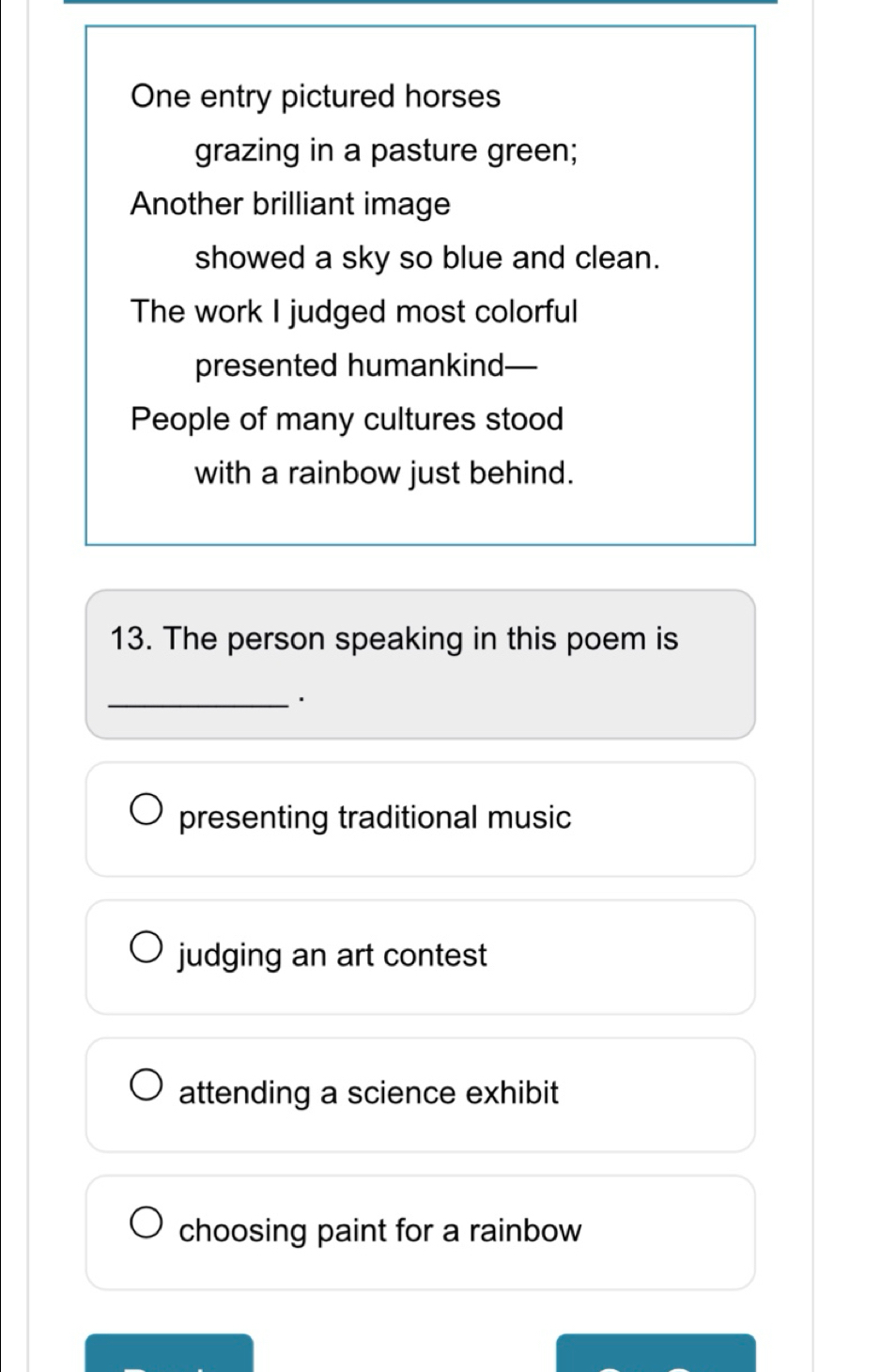Screen dimensions: 896x1372
Task: Click the line 'presented humankind—'
Action: click(x=366, y=366)
